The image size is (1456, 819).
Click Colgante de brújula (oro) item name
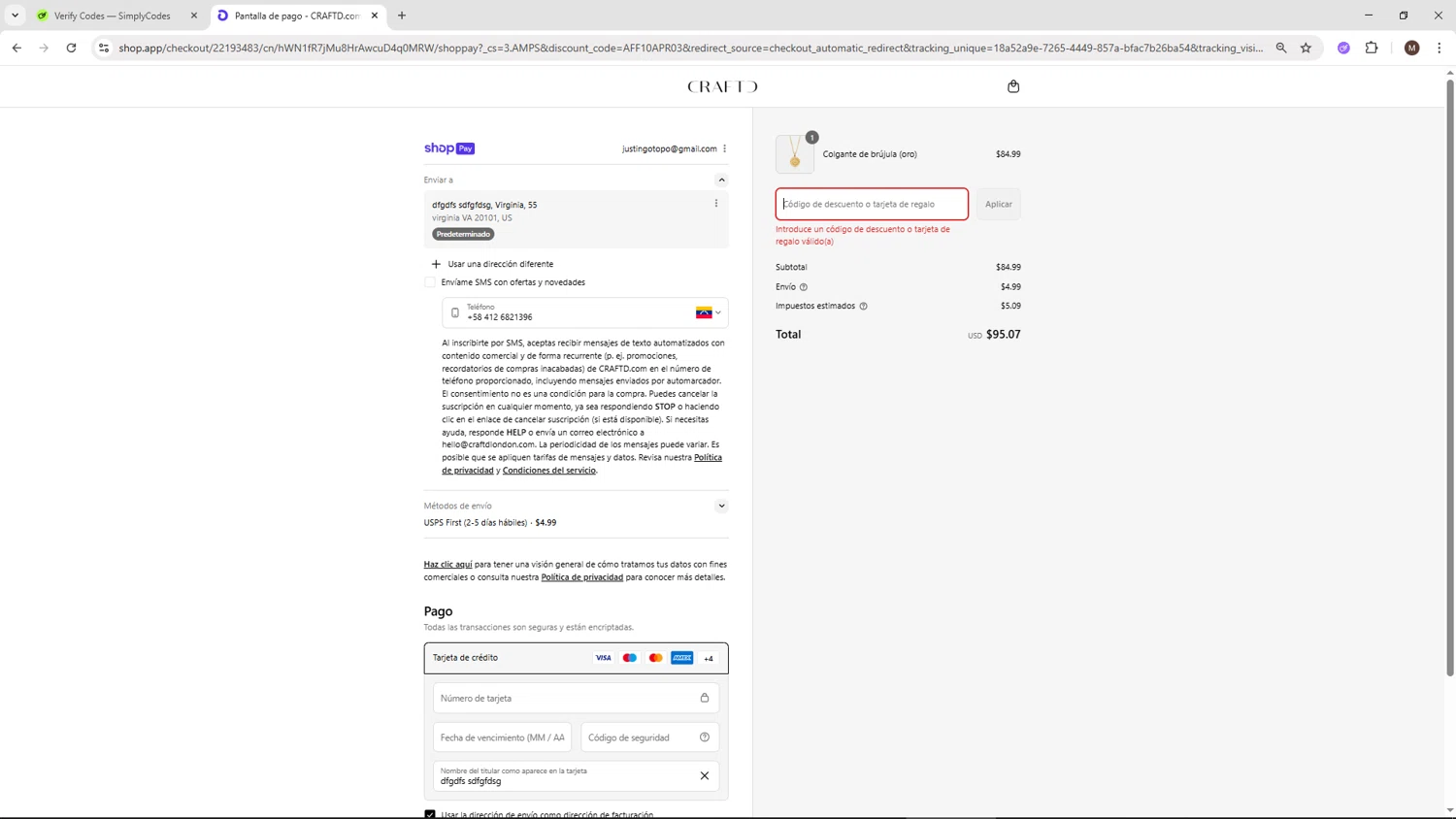pyautogui.click(x=870, y=154)
